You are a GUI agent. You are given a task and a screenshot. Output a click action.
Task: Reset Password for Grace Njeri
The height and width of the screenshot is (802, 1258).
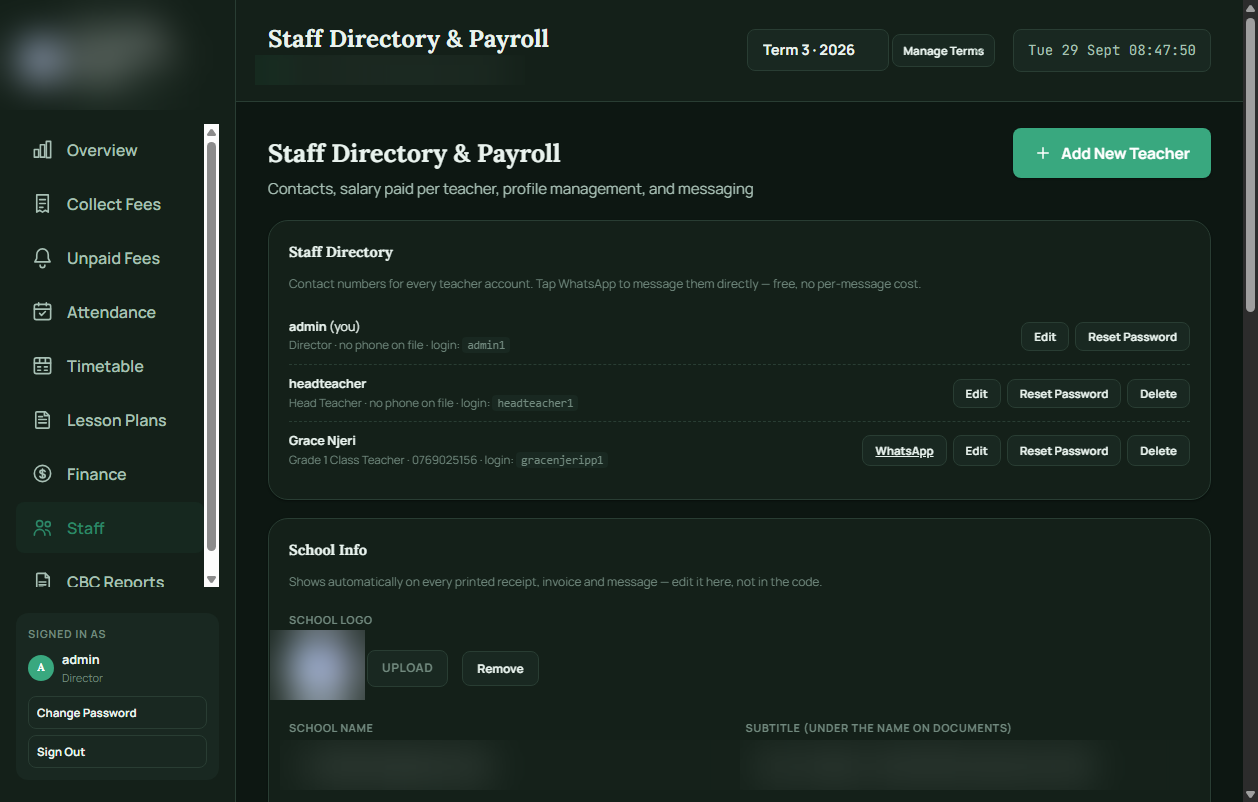[1063, 451]
